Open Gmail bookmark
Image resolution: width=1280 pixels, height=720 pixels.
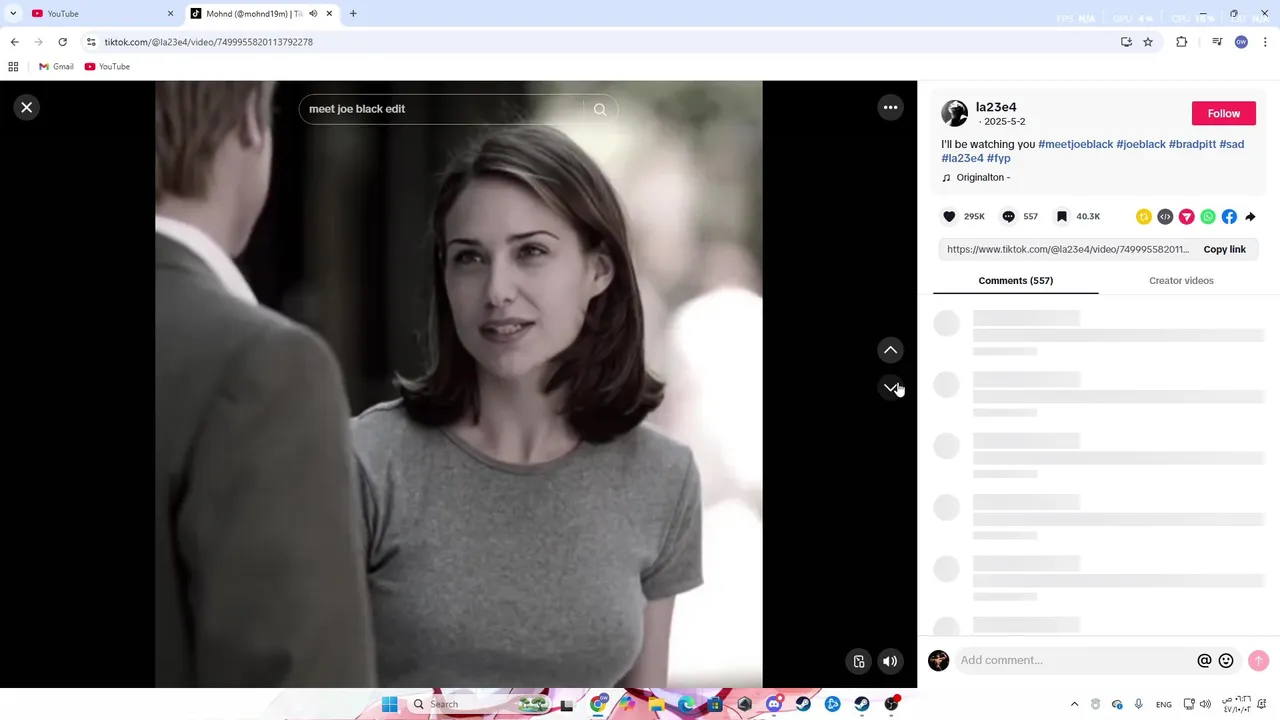(56, 67)
